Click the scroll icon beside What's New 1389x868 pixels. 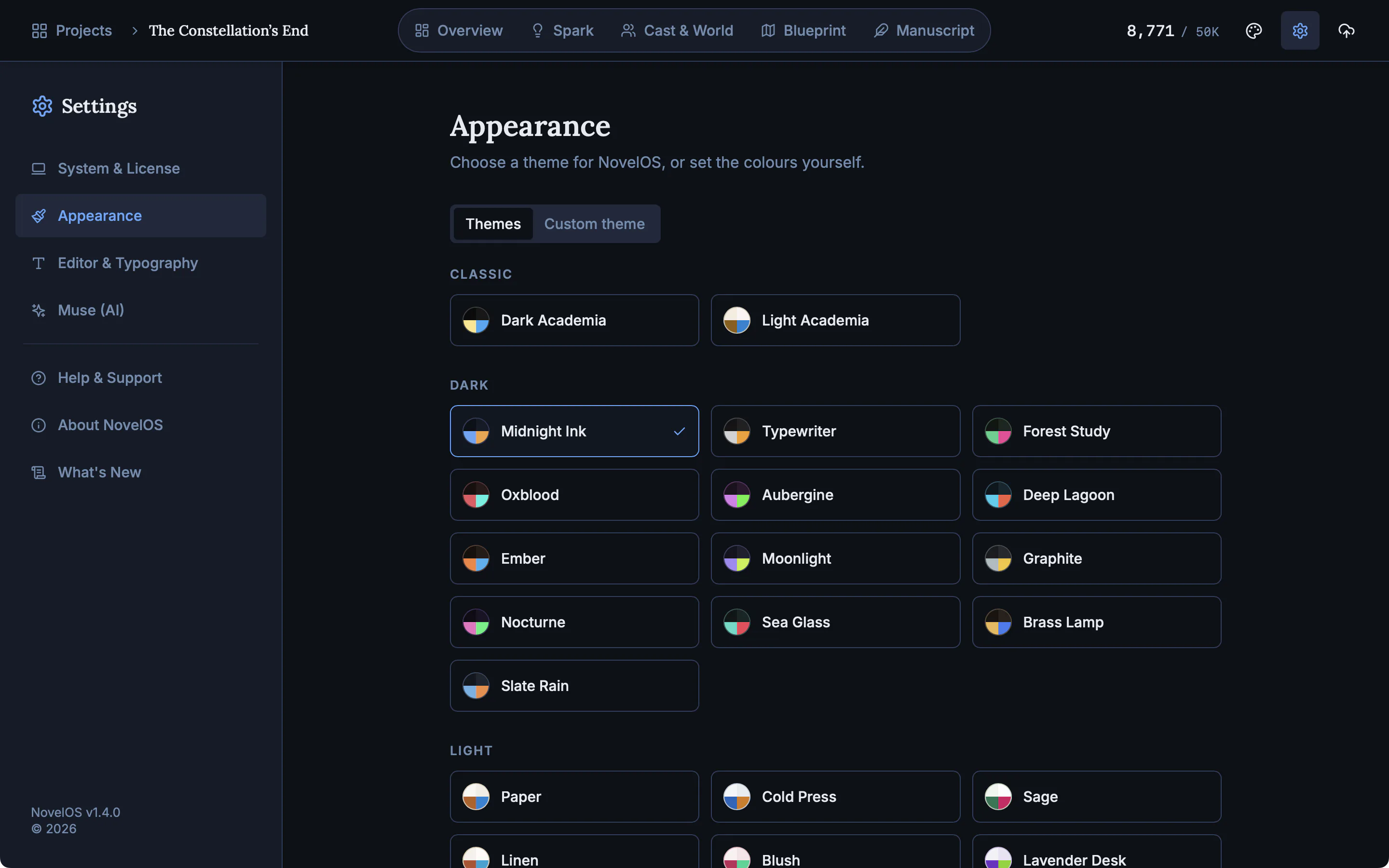39,473
